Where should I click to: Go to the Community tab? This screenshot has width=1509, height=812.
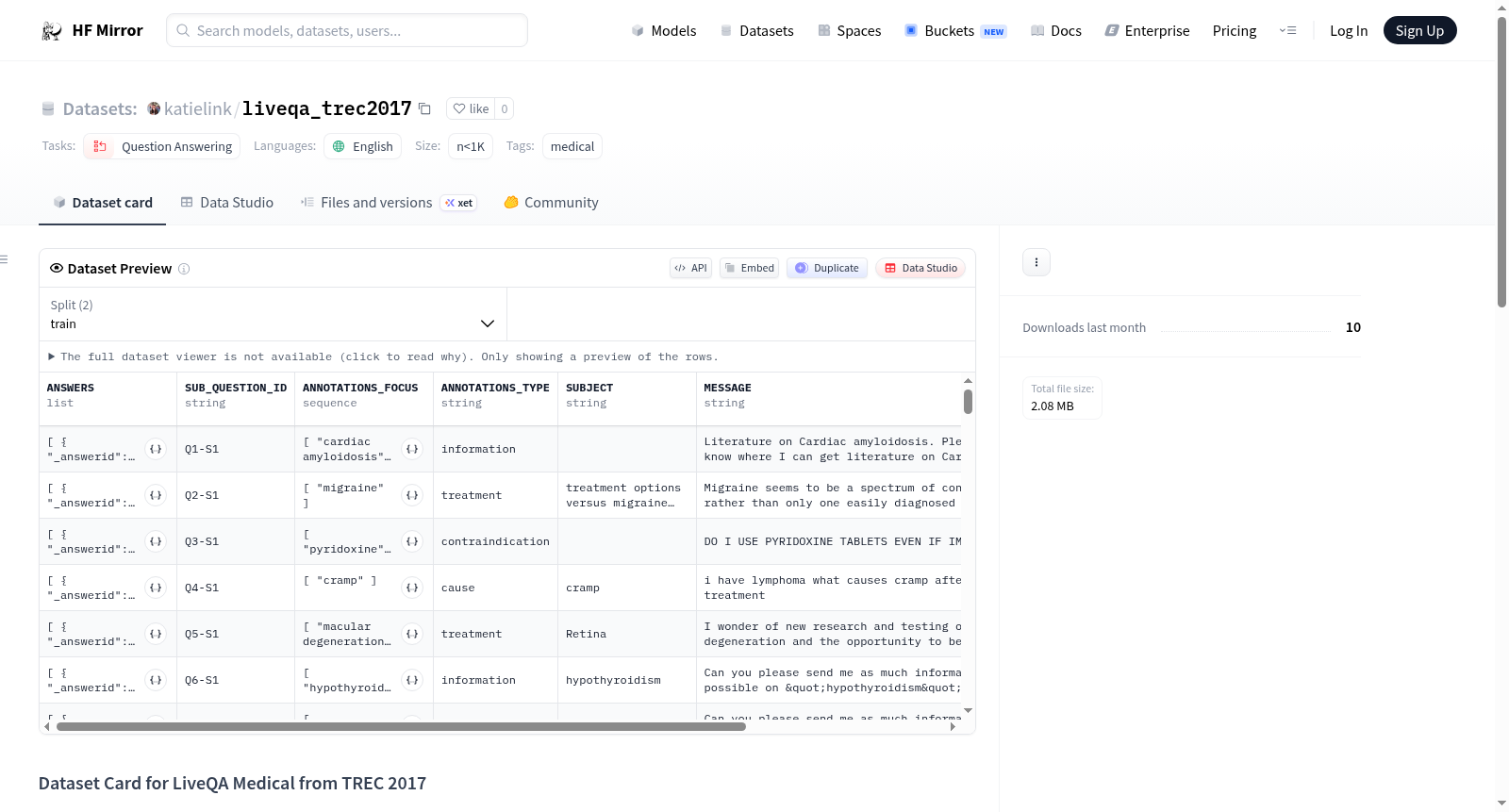tap(551, 203)
